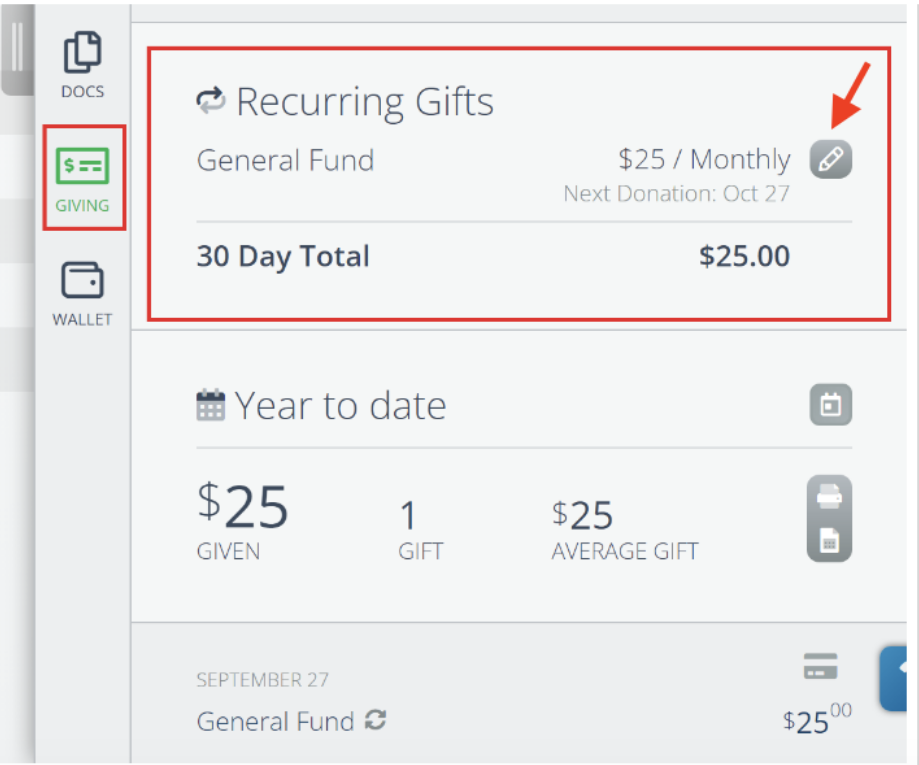Click the 30 Day Total row

tap(283, 256)
